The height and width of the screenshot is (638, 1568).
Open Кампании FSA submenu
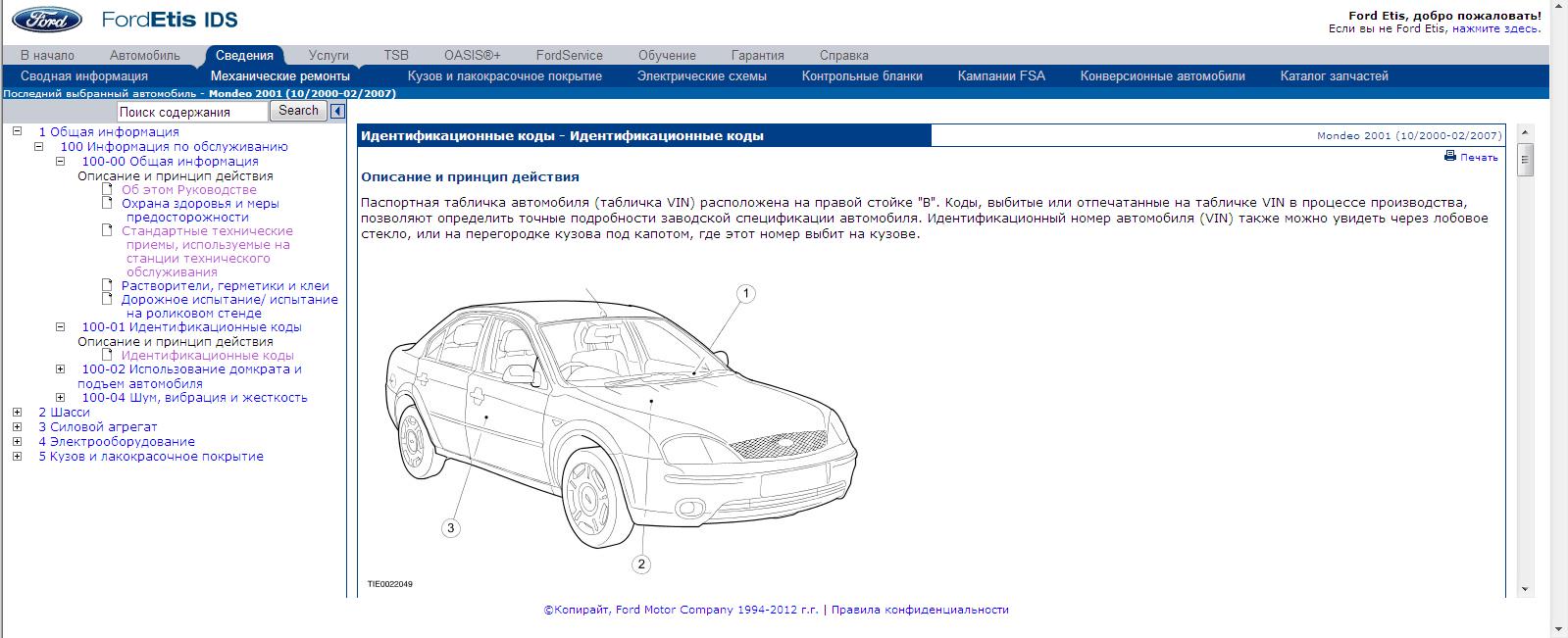[x=1001, y=75]
